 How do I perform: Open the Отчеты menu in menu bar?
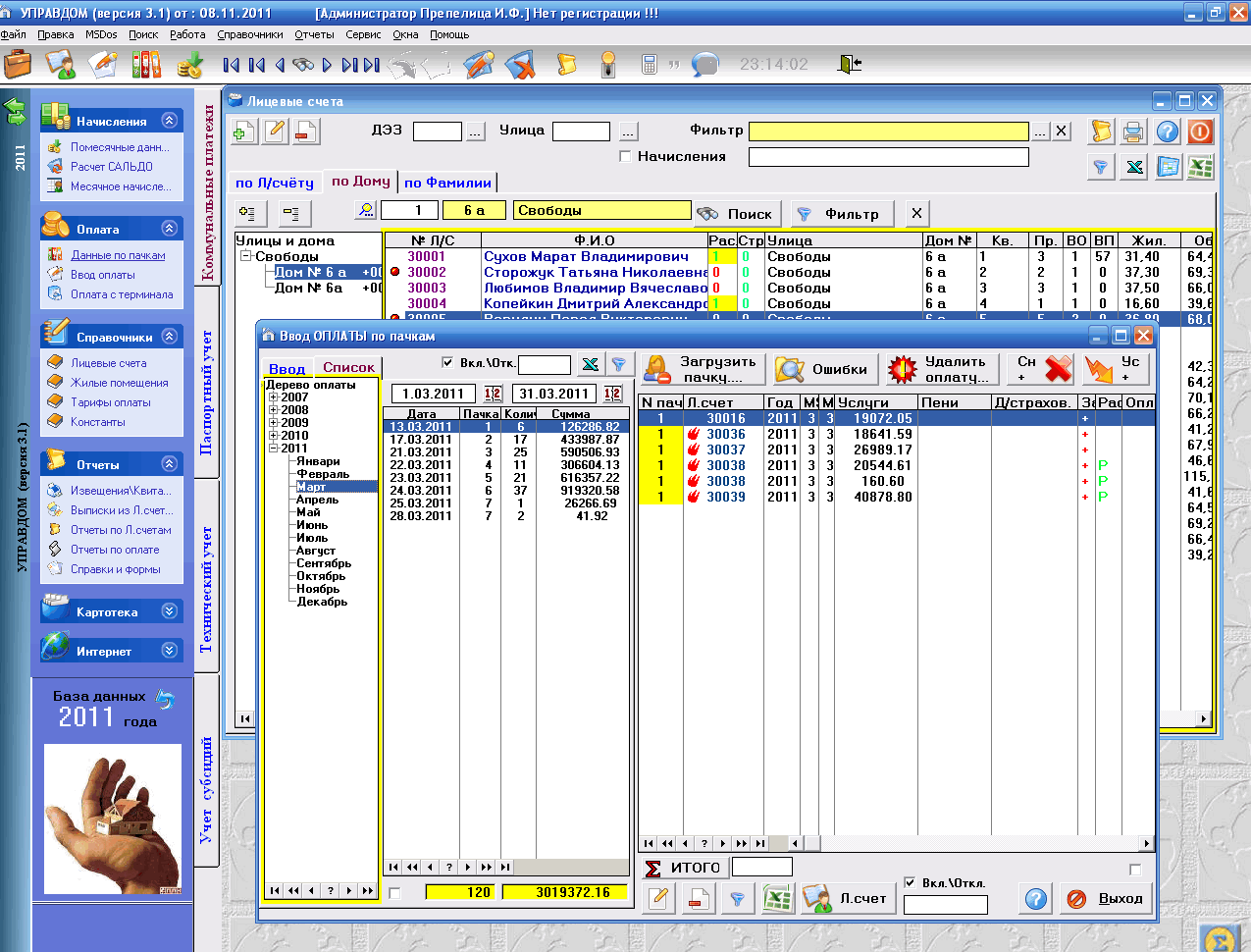point(314,34)
